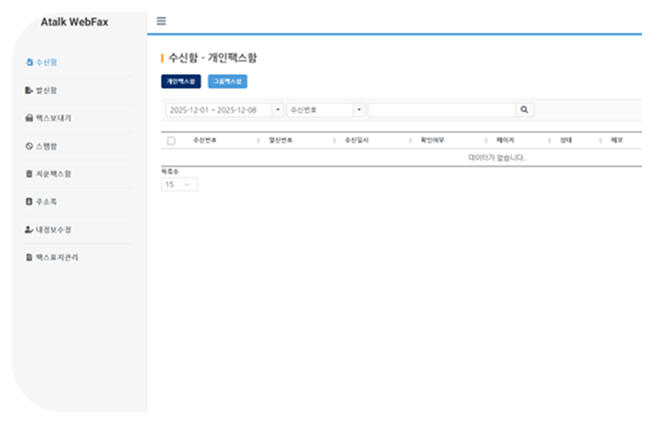The image size is (654, 424).
Task: Open the 스팸함 spam box icon
Action: tap(29, 146)
